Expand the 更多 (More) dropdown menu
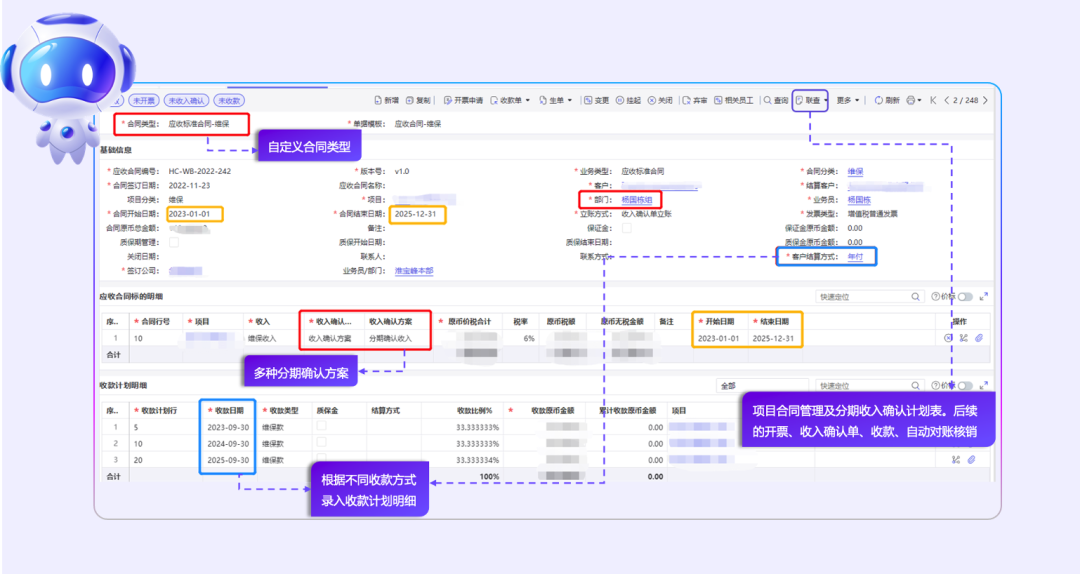 [x=848, y=101]
